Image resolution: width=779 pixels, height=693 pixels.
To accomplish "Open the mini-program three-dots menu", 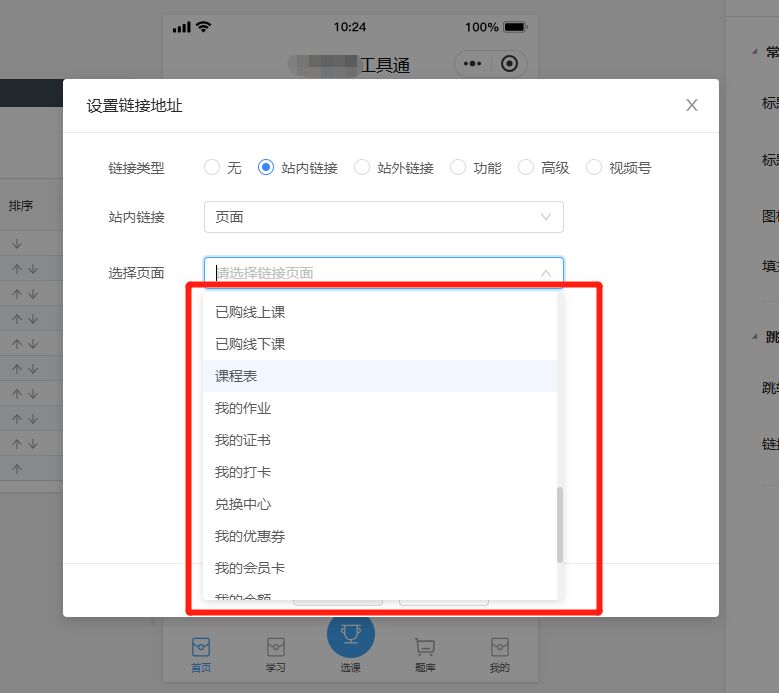I will click(x=472, y=64).
